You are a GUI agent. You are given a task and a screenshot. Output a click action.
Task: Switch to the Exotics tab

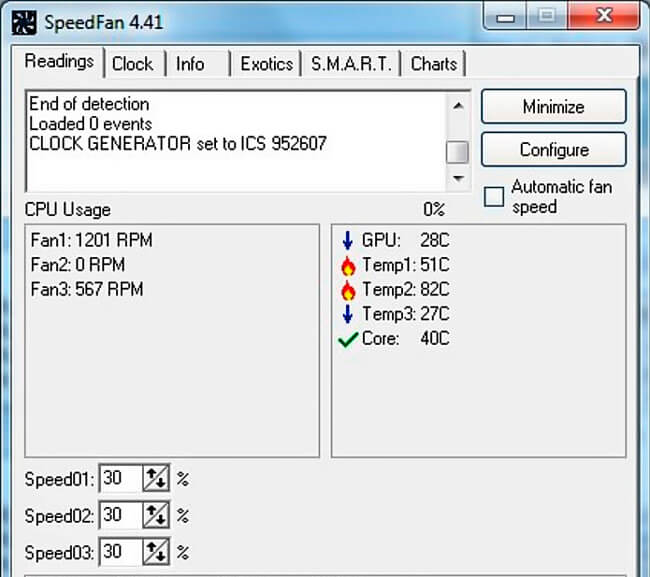[267, 64]
